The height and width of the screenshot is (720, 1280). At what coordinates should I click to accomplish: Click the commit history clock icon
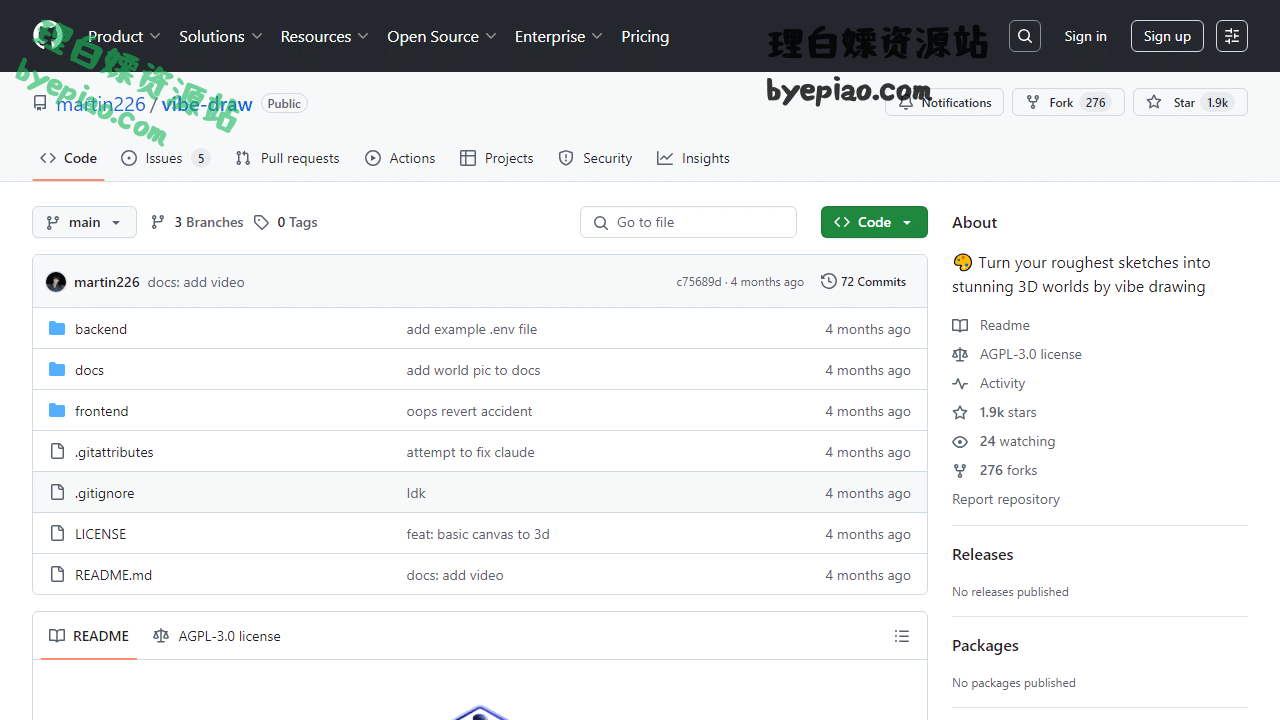828,282
